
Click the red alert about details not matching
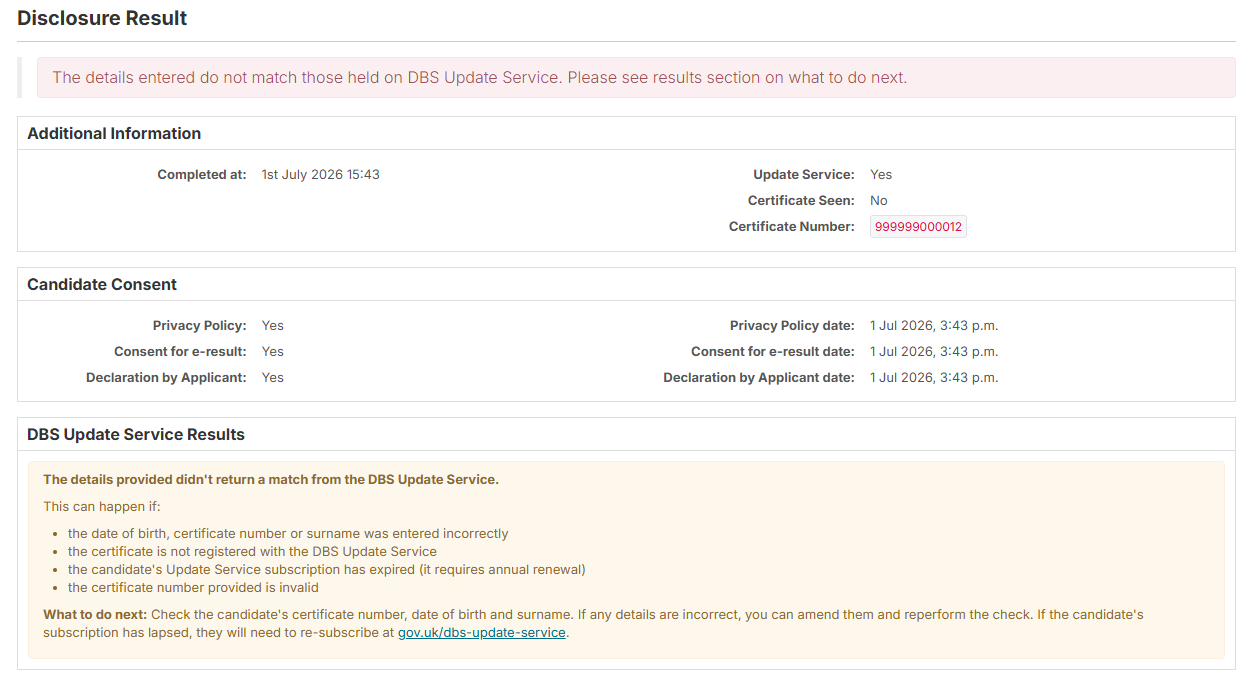(636, 78)
